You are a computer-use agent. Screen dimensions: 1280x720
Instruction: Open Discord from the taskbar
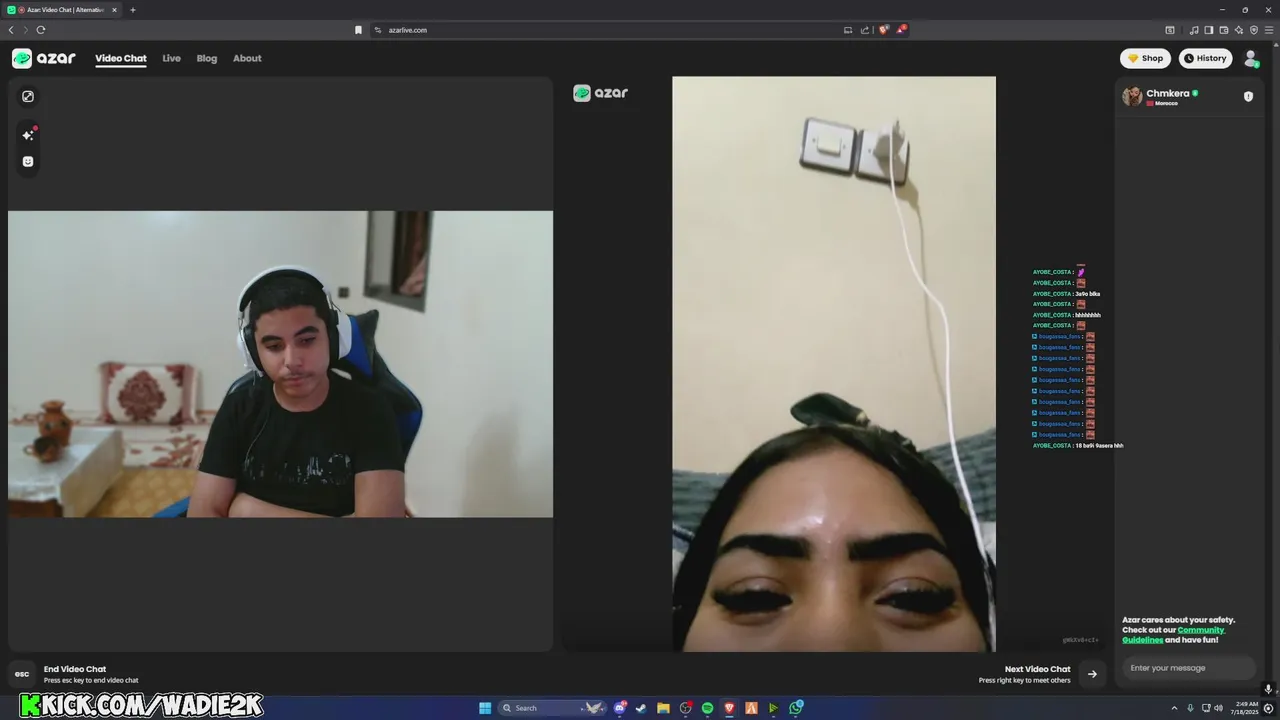click(620, 708)
